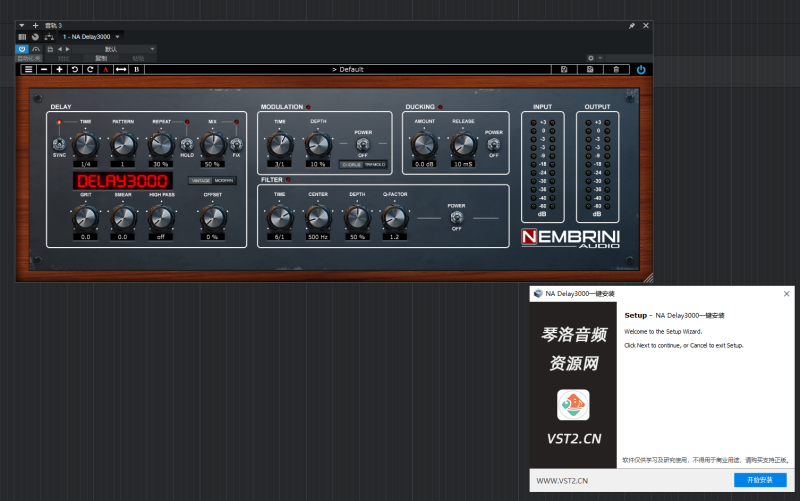This screenshot has width=800, height=501.
Task: Click the redo arrow icon
Action: [x=90, y=69]
